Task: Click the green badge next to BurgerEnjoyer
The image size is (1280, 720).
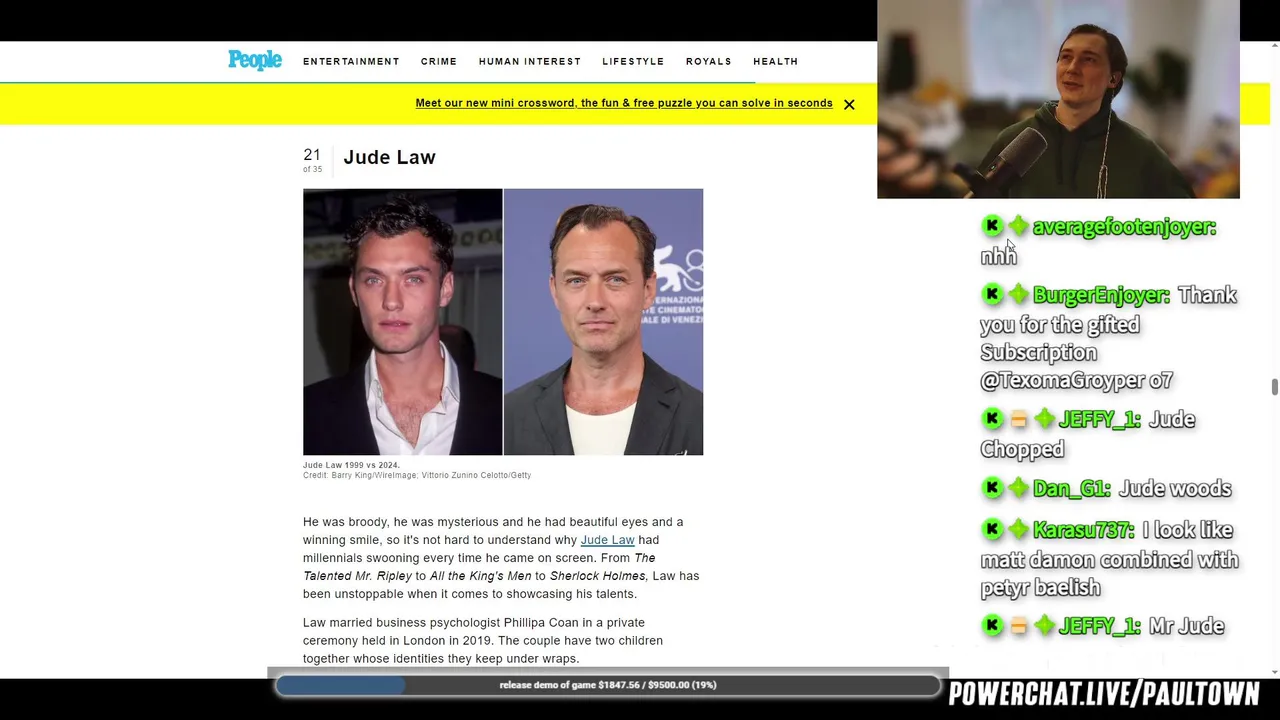Action: (x=1018, y=294)
